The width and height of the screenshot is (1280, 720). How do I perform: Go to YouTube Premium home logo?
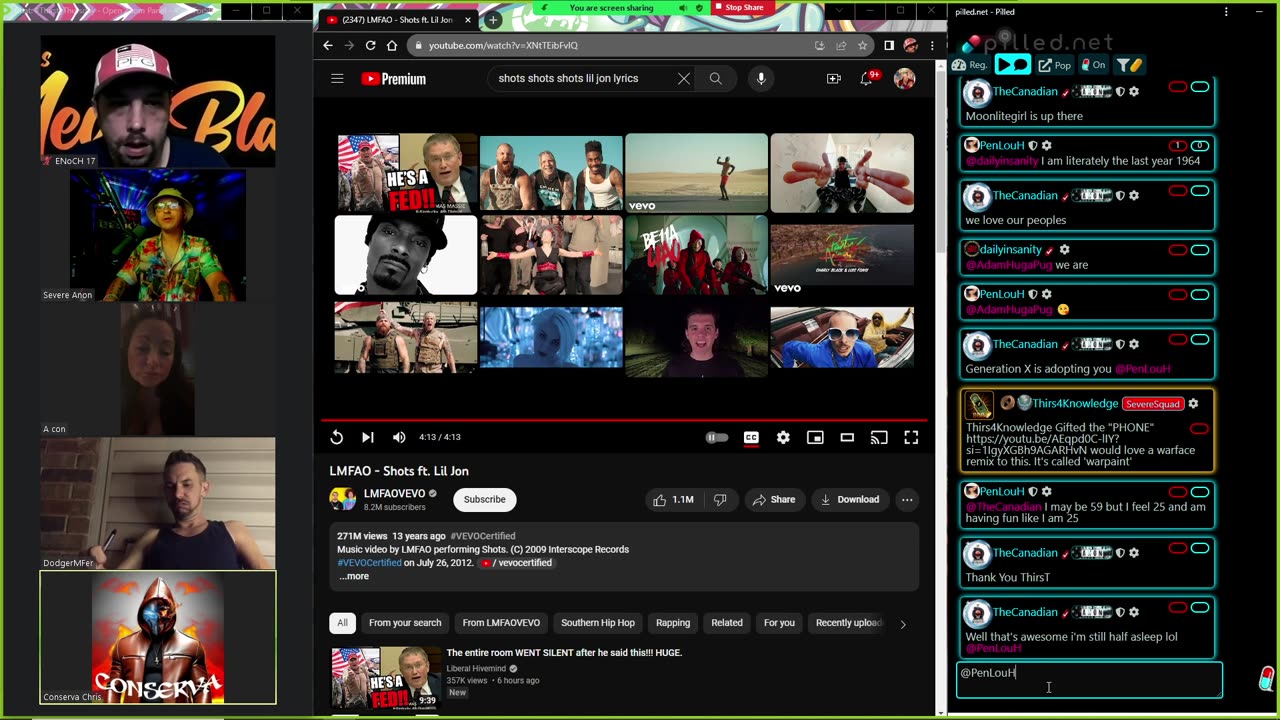click(394, 79)
